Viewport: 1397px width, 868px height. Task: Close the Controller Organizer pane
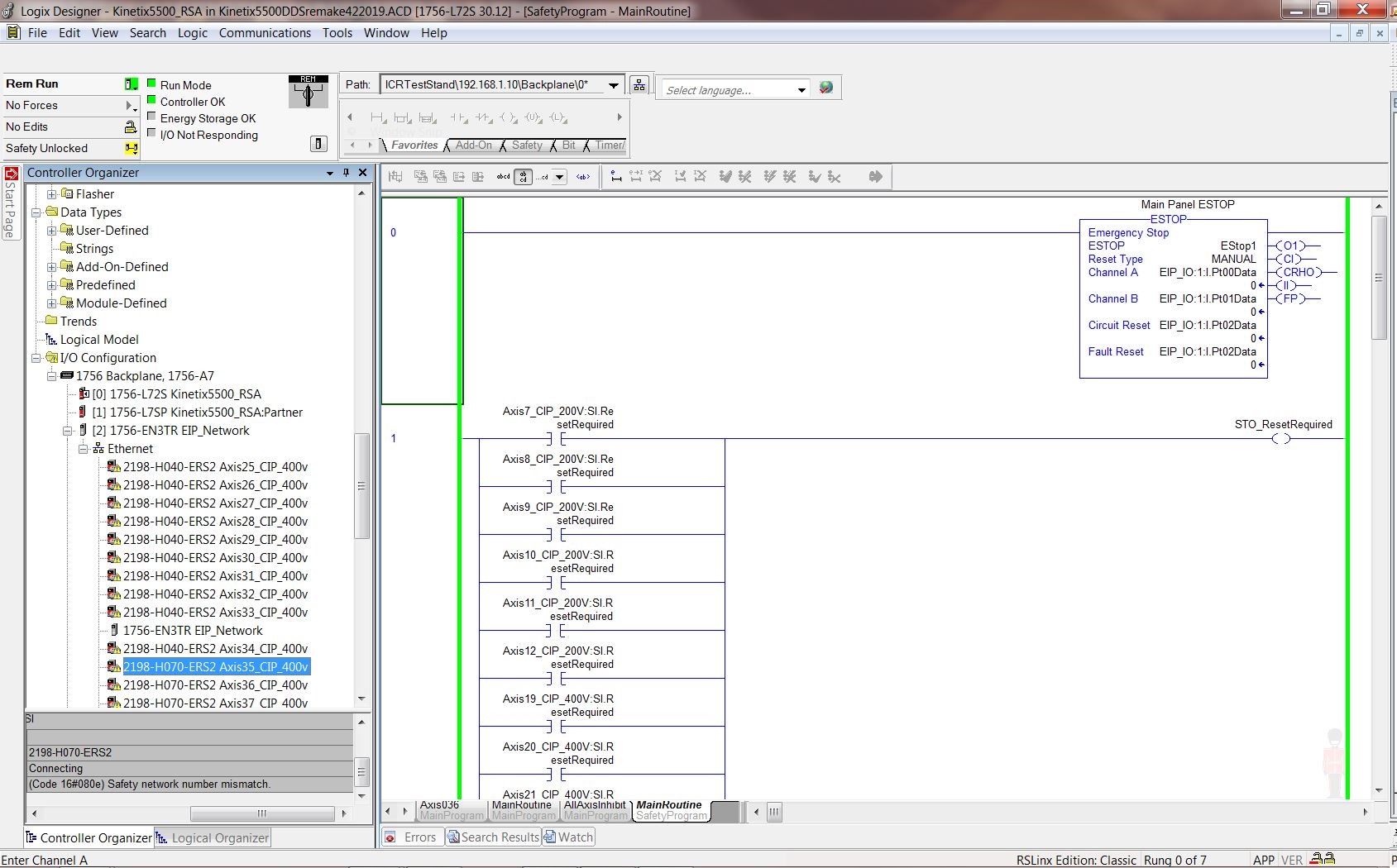point(362,172)
